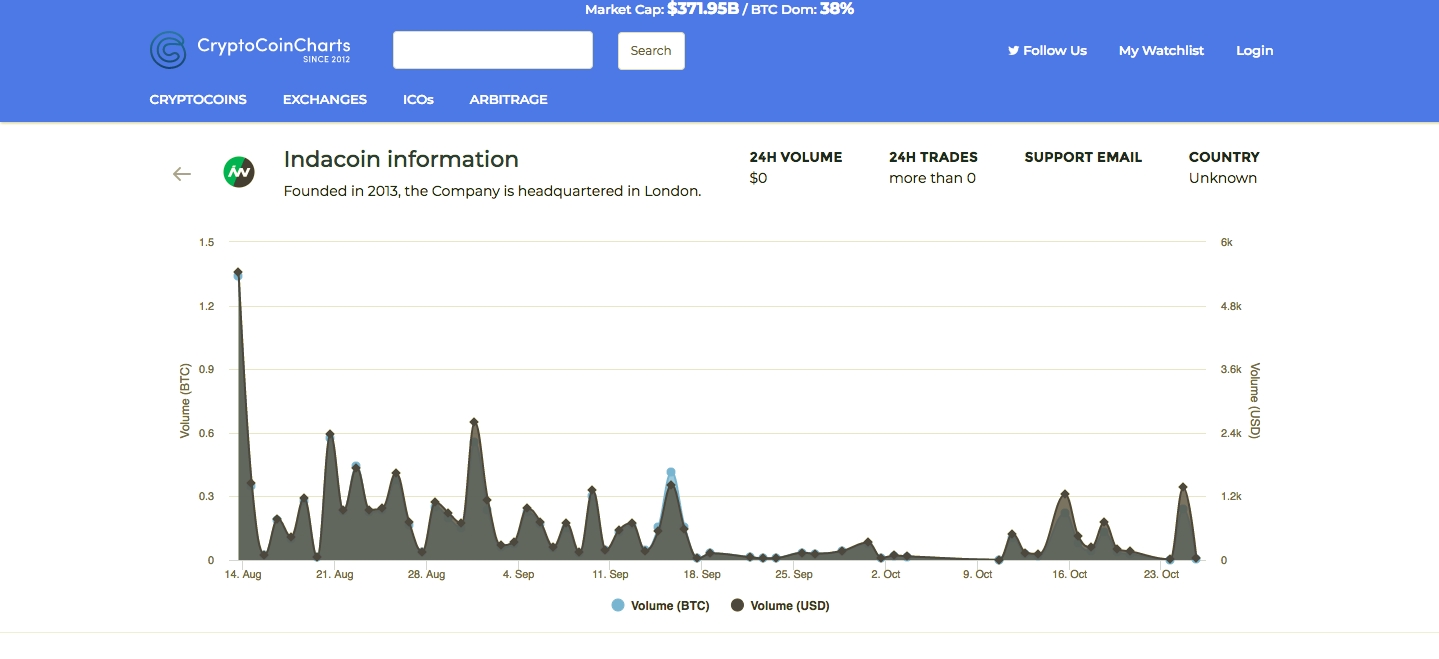Click the 1.5 left axis label
The image size is (1439, 659).
pos(207,242)
